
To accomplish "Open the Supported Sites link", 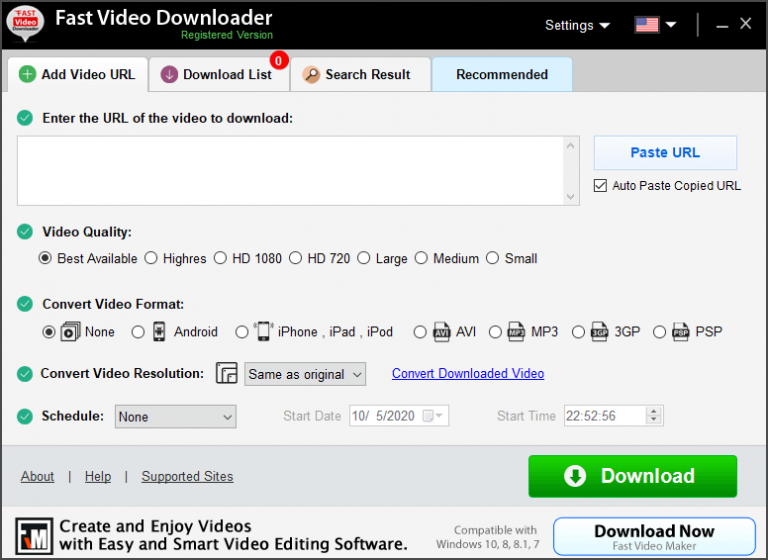I will 187,476.
